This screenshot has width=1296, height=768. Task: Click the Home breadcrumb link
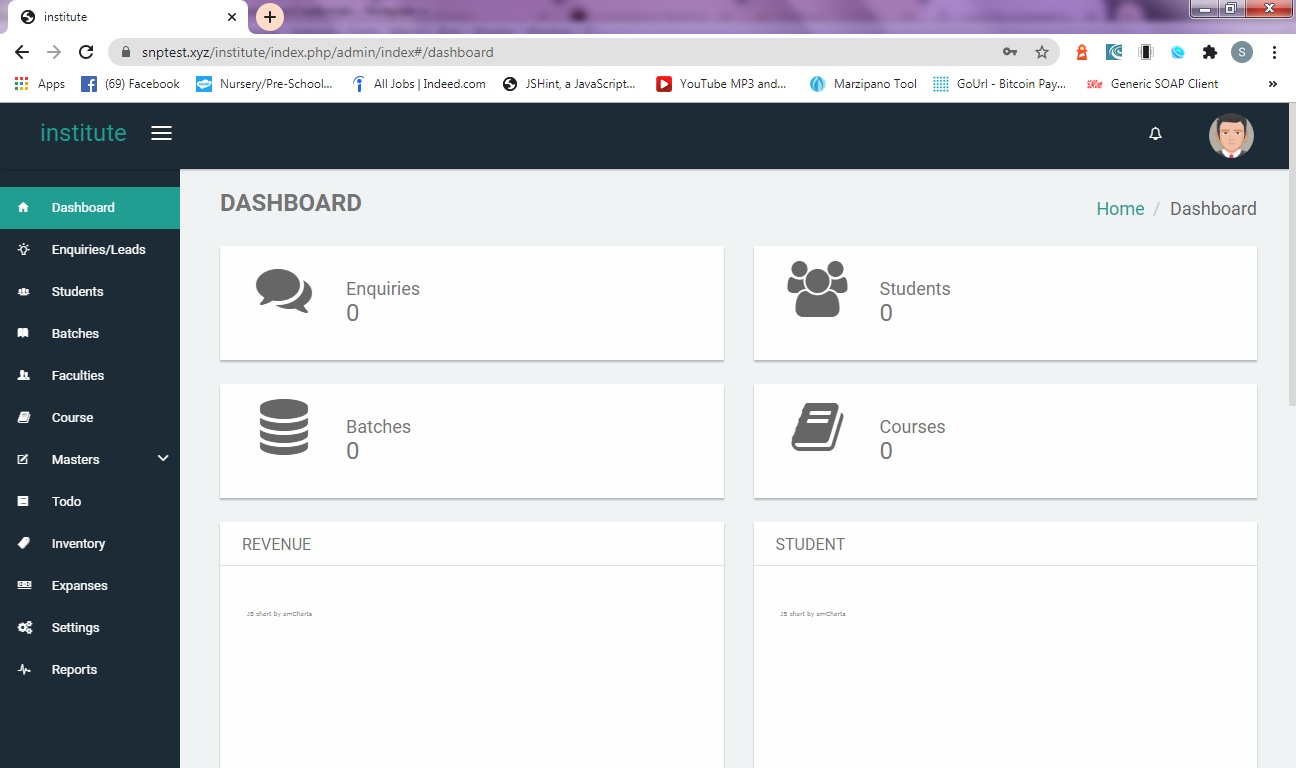click(1120, 209)
